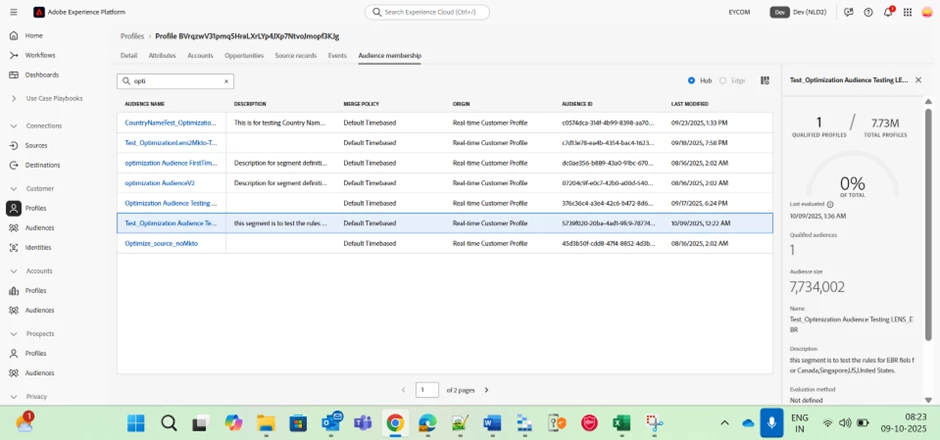Open the Dev (NLD2) sandbox selector
The width and height of the screenshot is (940, 440).
pyautogui.click(x=799, y=12)
